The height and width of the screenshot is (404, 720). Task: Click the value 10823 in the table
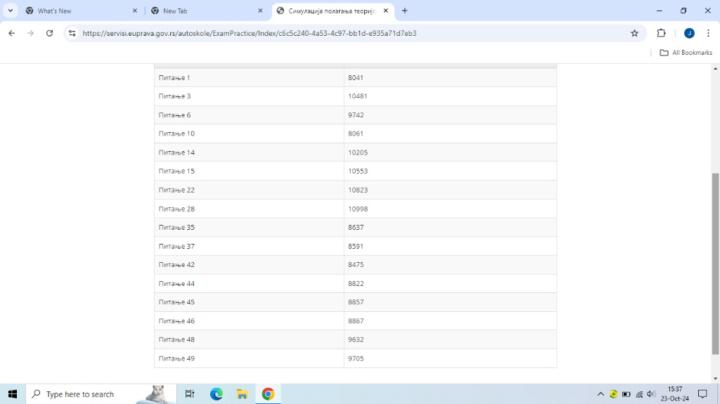coord(358,190)
